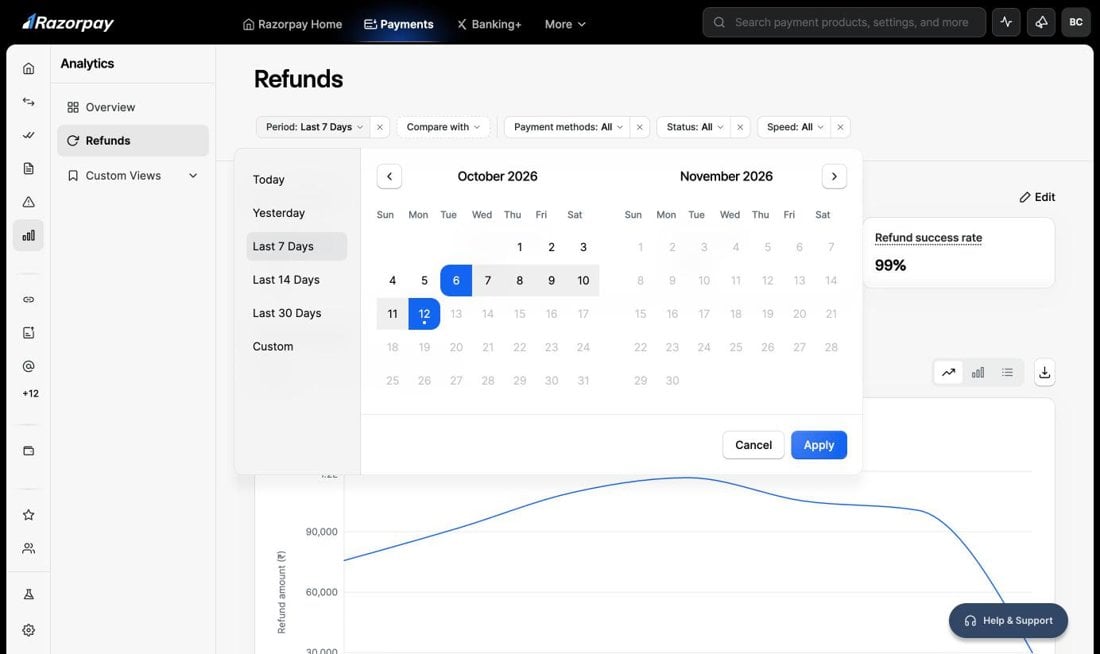Open the More menu in top navigation
Viewport: 1100px width, 654px height.
(565, 24)
